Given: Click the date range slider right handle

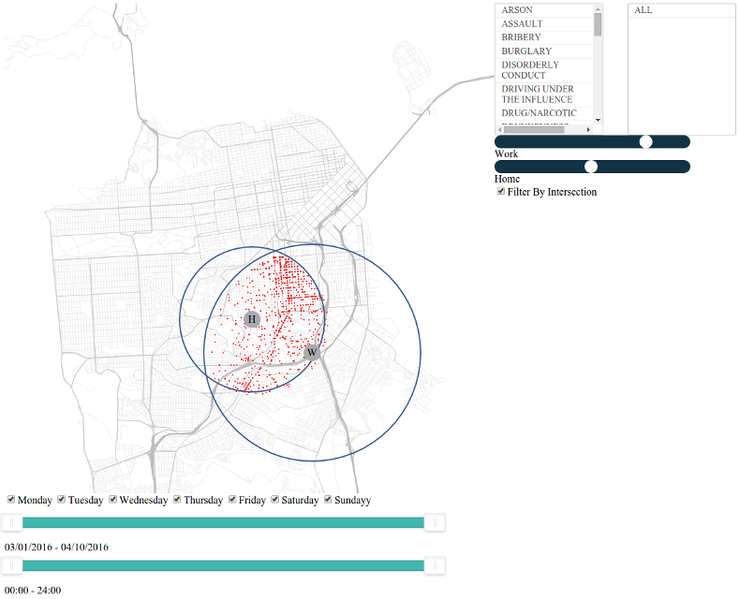Looking at the screenshot, I should coord(435,523).
